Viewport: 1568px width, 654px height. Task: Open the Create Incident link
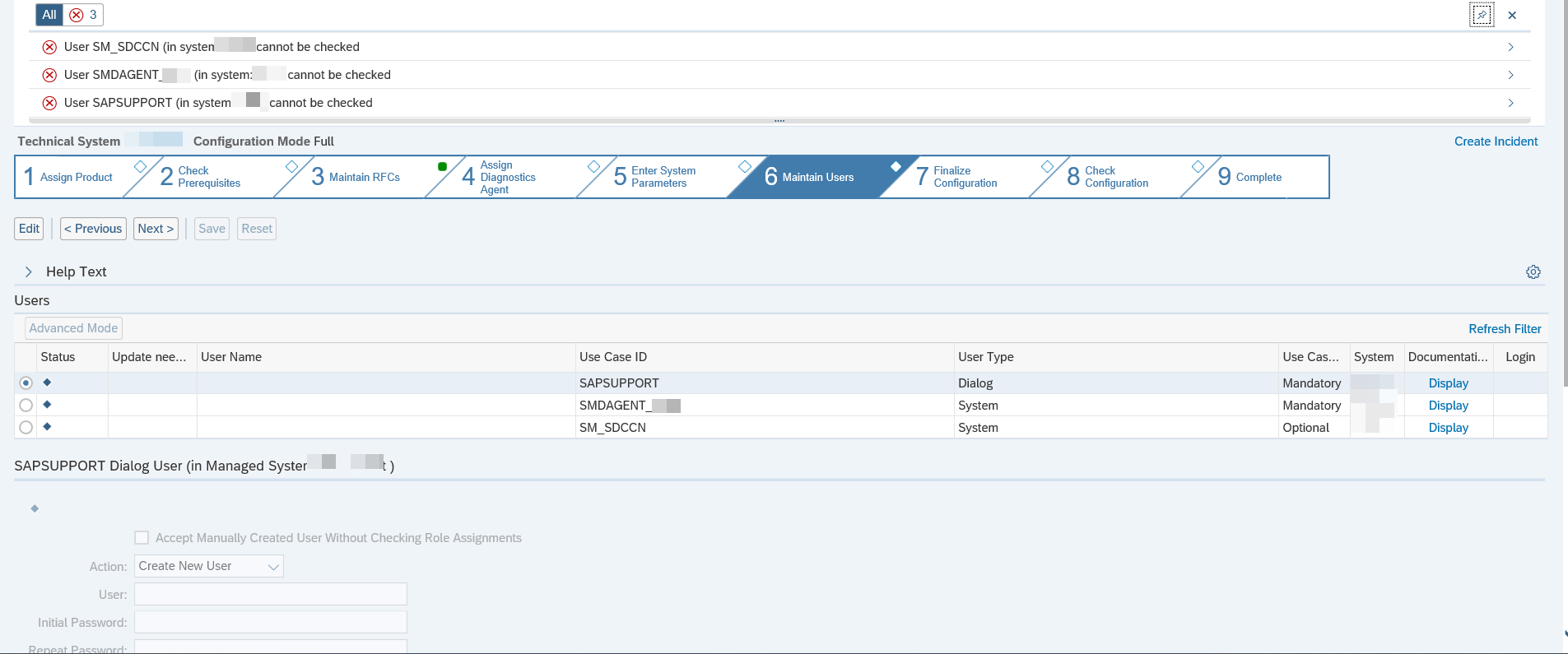[x=1496, y=141]
